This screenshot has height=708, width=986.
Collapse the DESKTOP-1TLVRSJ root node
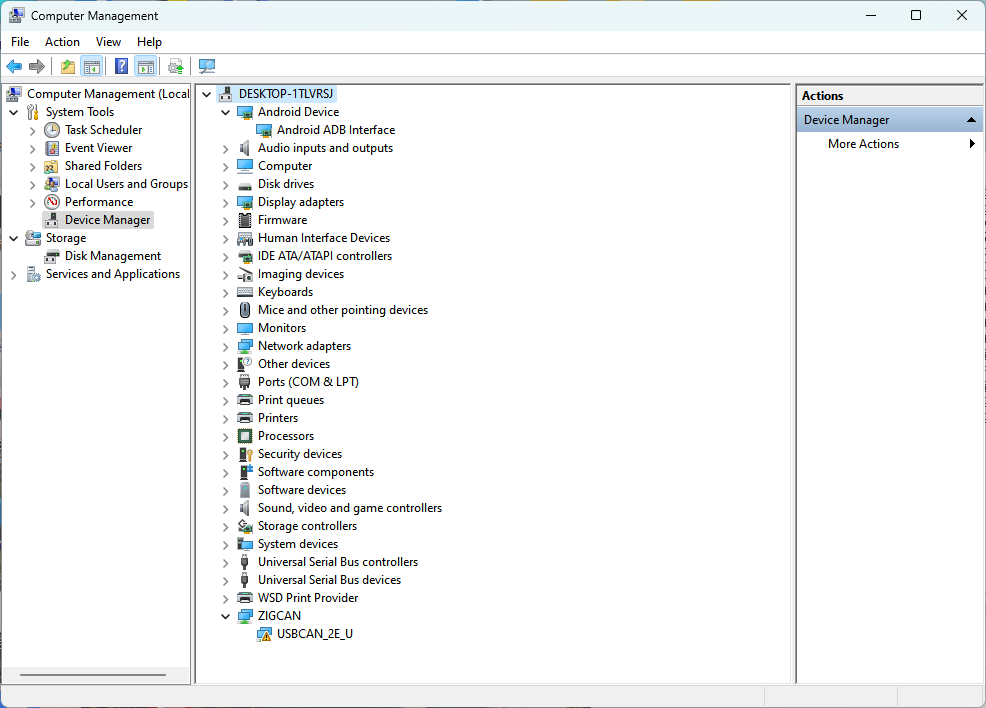point(206,94)
